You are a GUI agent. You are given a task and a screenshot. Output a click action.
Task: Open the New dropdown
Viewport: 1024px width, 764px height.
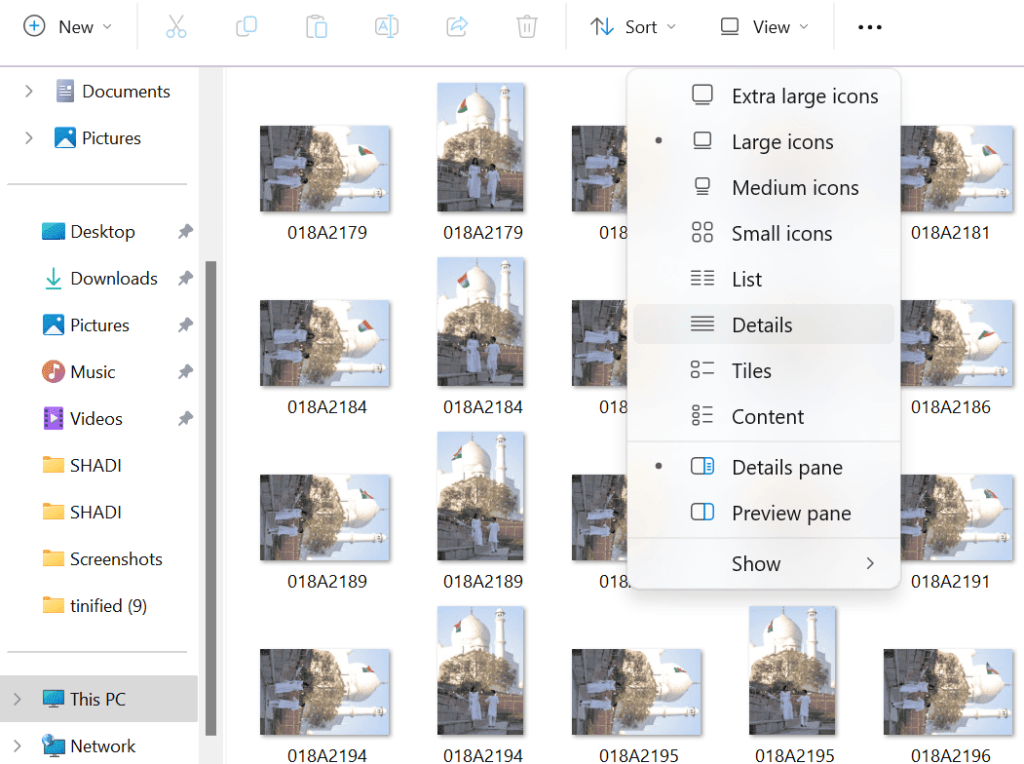coord(68,27)
